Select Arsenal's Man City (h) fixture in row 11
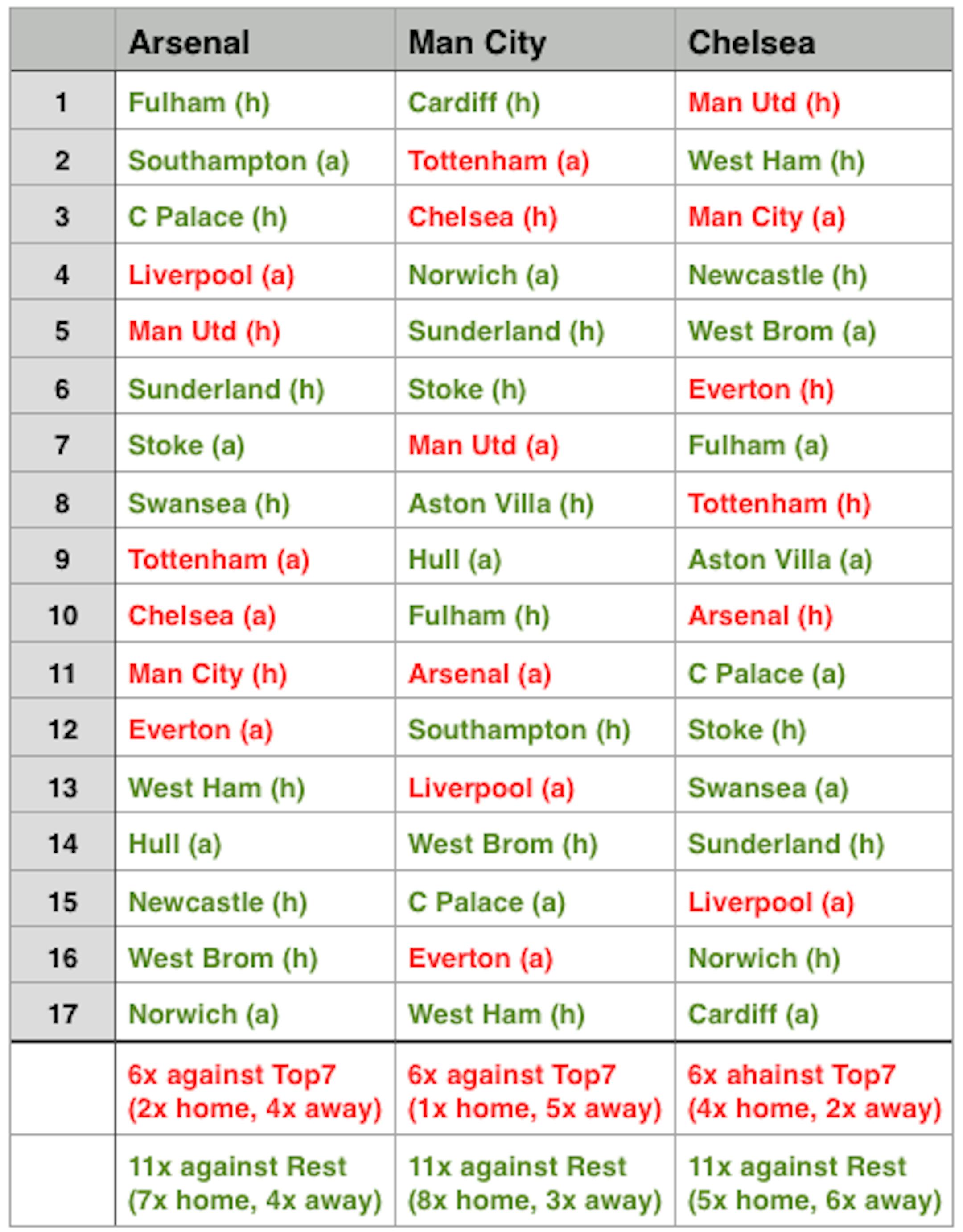This screenshot has height=1232, width=963. click(207, 674)
